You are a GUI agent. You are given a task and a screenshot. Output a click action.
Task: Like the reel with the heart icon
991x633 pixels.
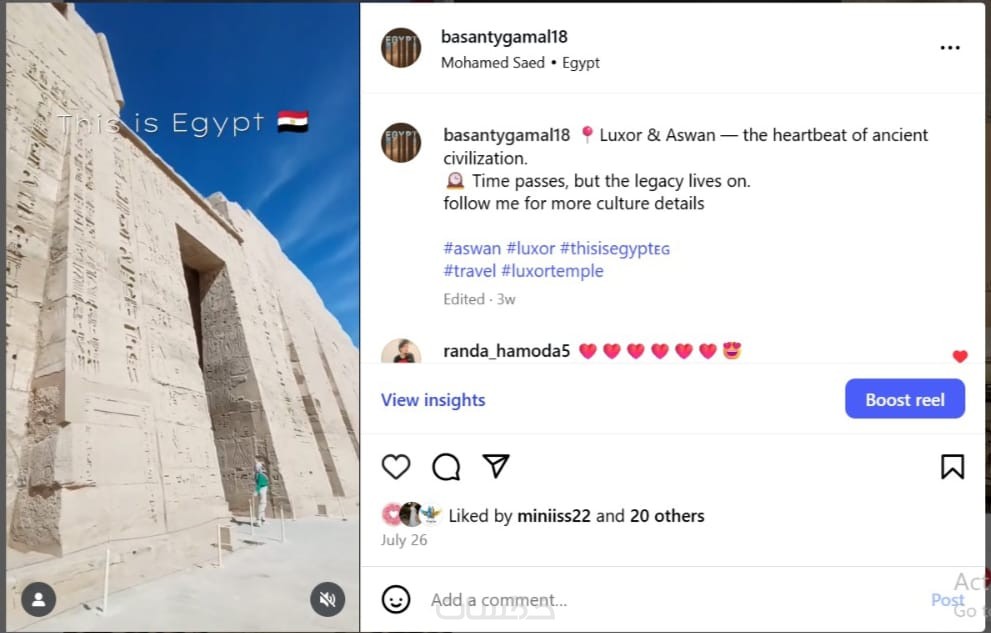click(396, 467)
